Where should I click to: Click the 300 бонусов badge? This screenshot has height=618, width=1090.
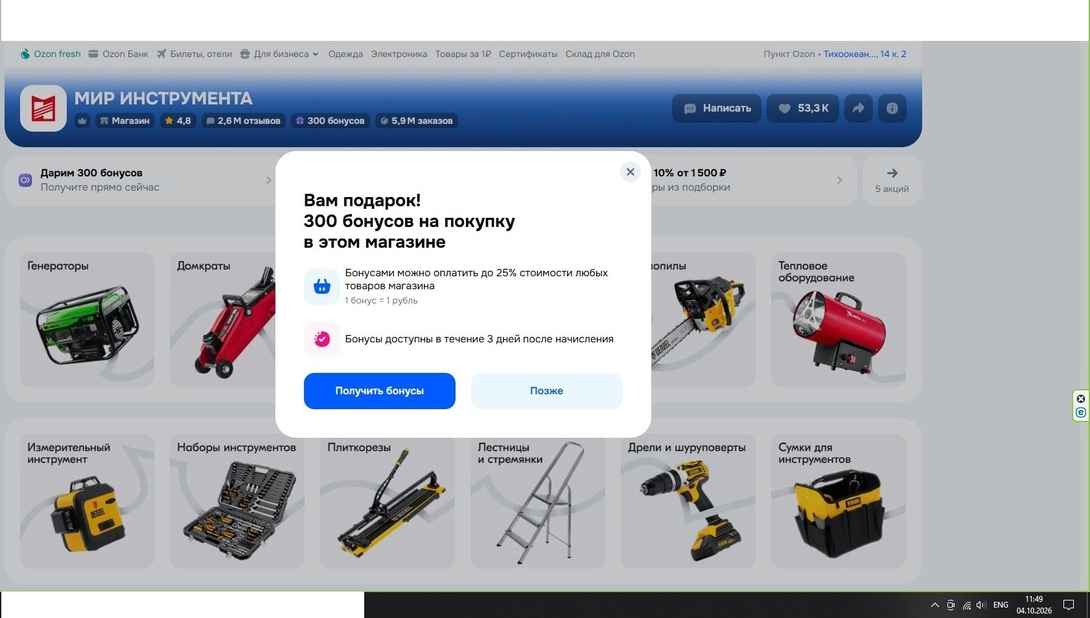pos(330,120)
